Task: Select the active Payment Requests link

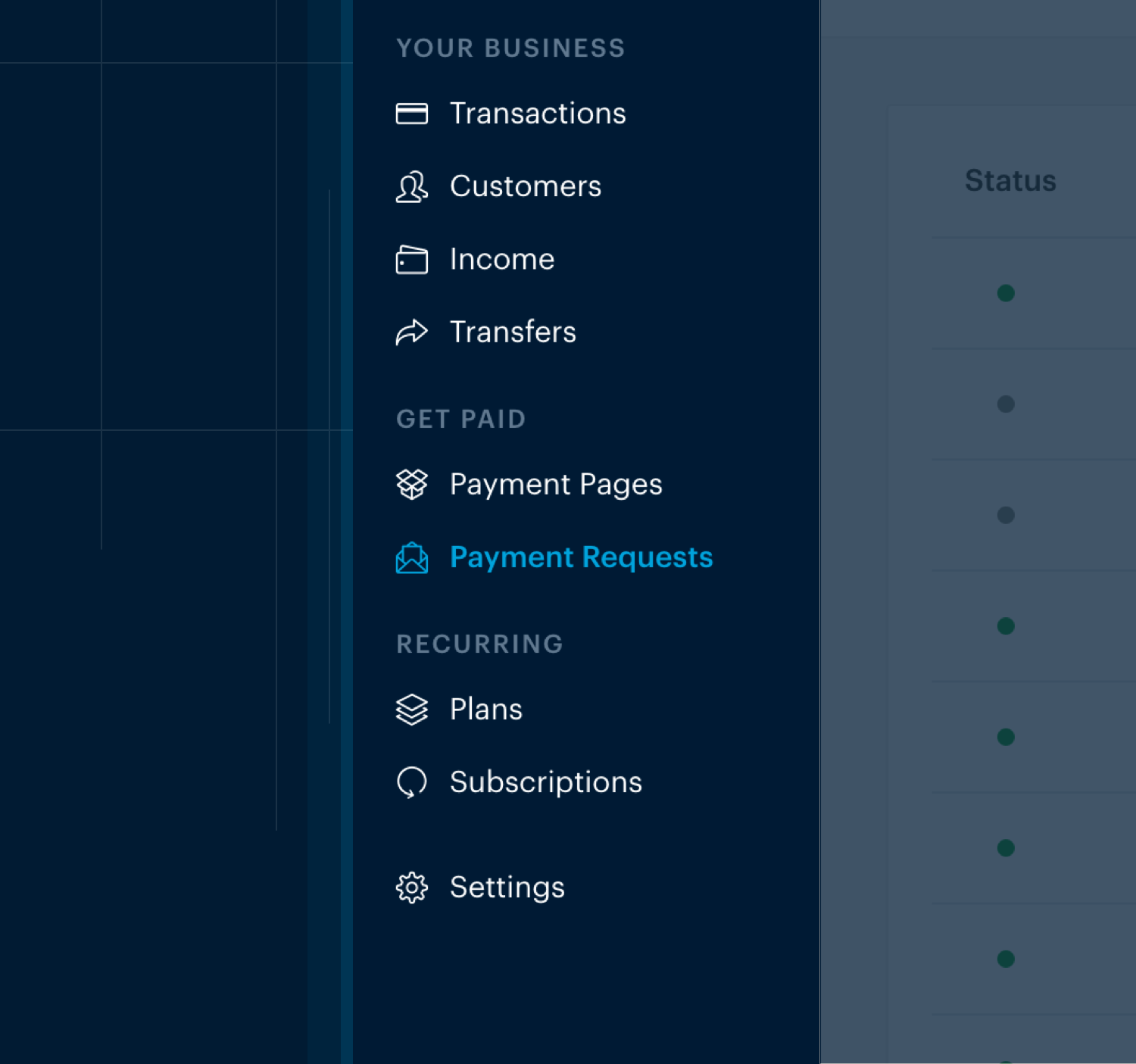Action: coord(581,557)
